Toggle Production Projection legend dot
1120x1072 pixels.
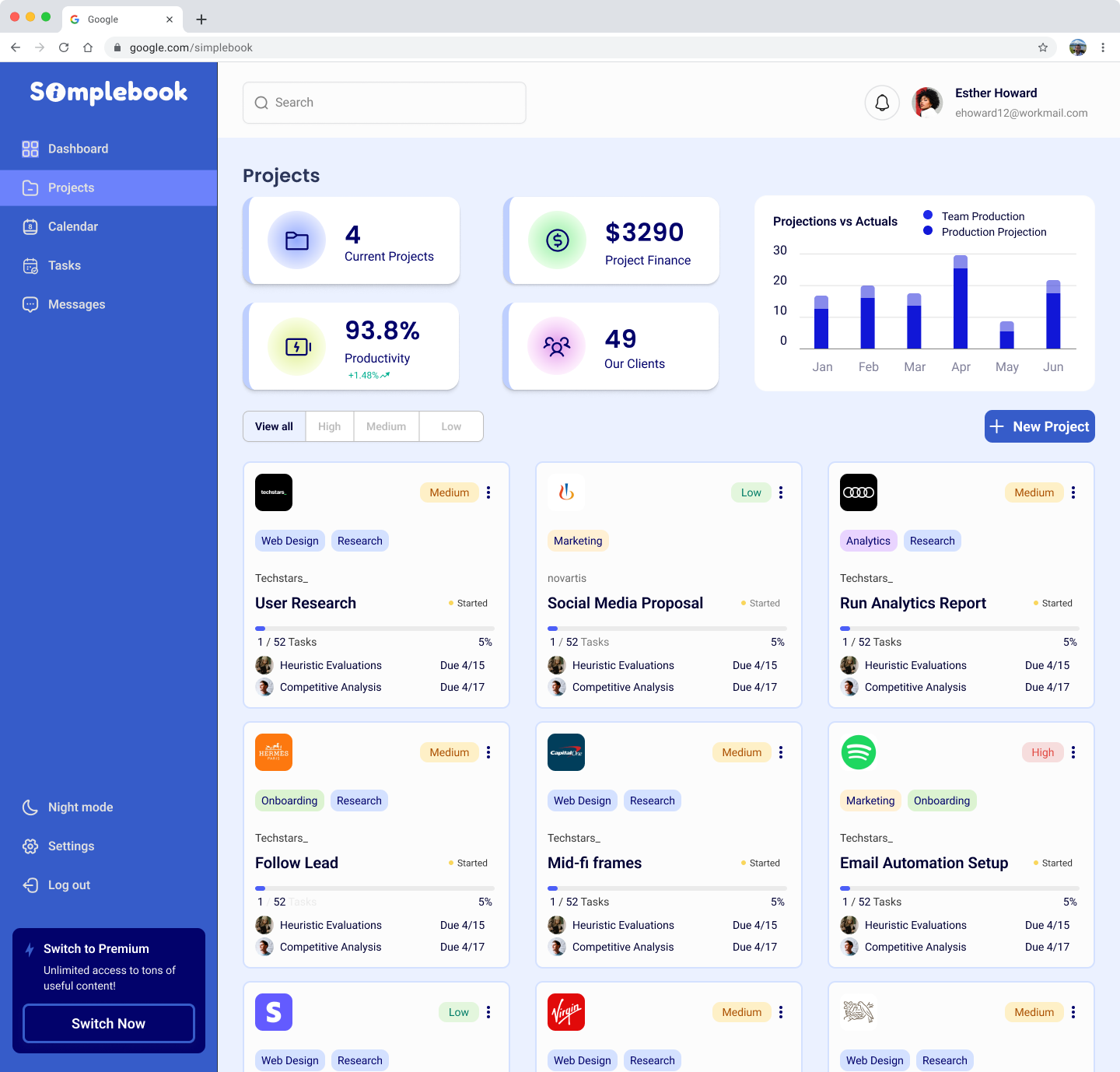point(928,231)
